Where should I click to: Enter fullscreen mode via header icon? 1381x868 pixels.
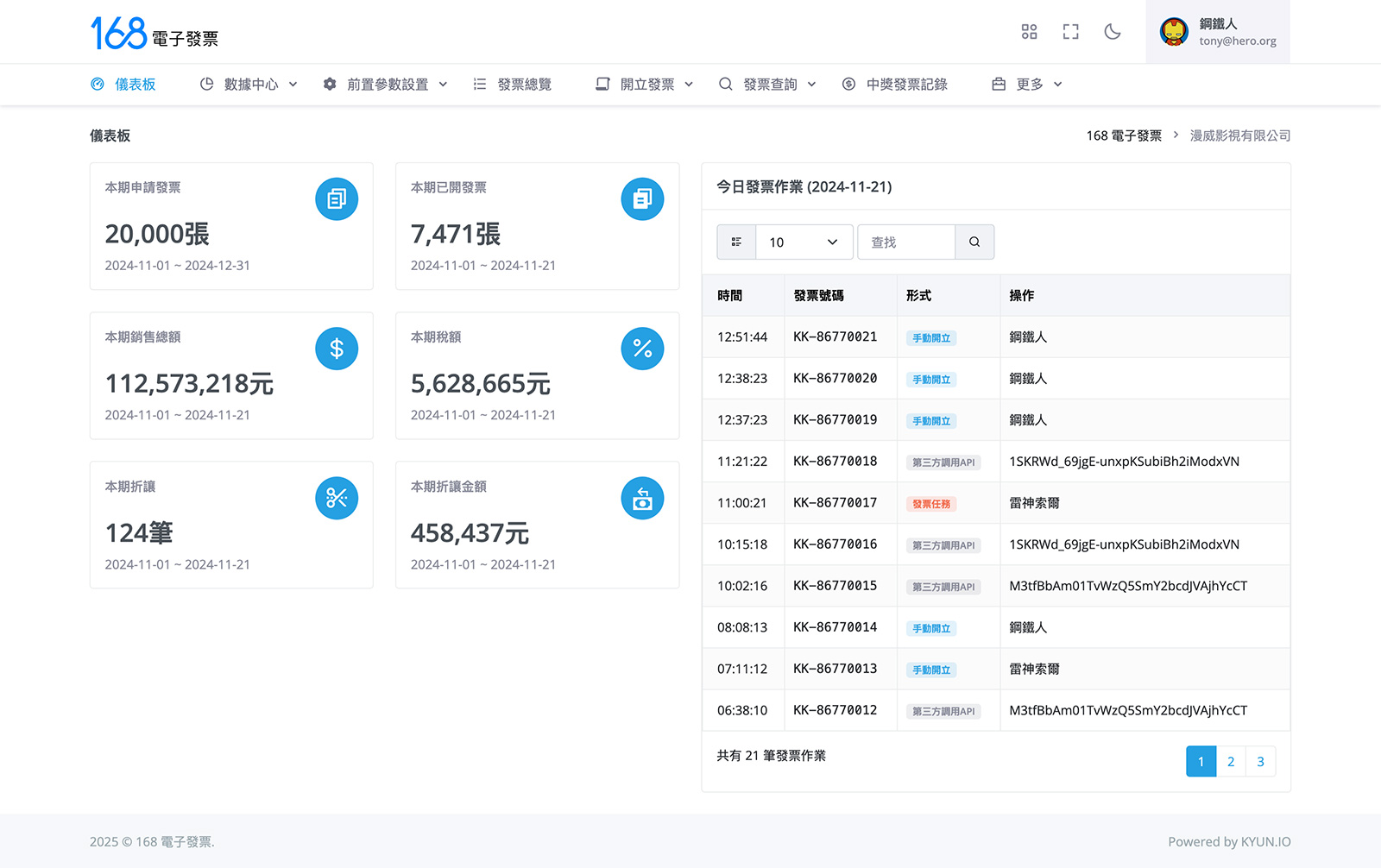(x=1070, y=32)
